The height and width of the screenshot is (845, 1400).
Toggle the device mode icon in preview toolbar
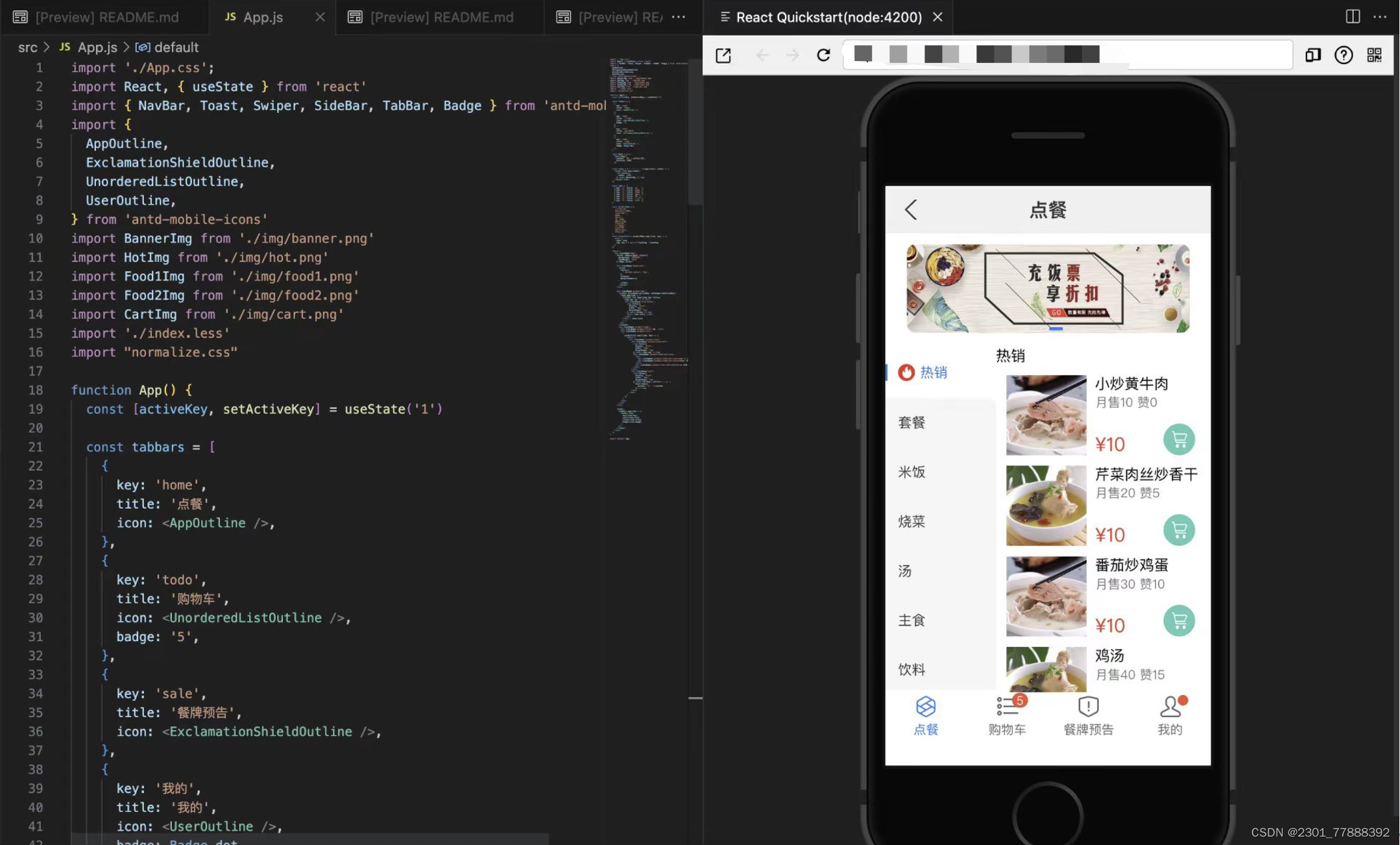(x=1312, y=55)
